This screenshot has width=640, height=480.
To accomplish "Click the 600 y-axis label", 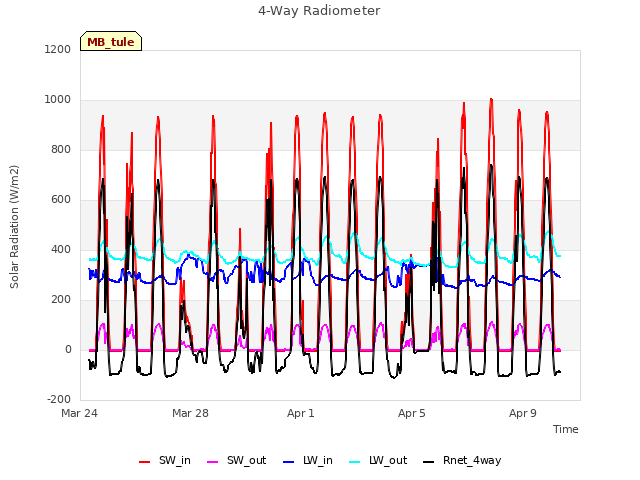I will (61, 200).
